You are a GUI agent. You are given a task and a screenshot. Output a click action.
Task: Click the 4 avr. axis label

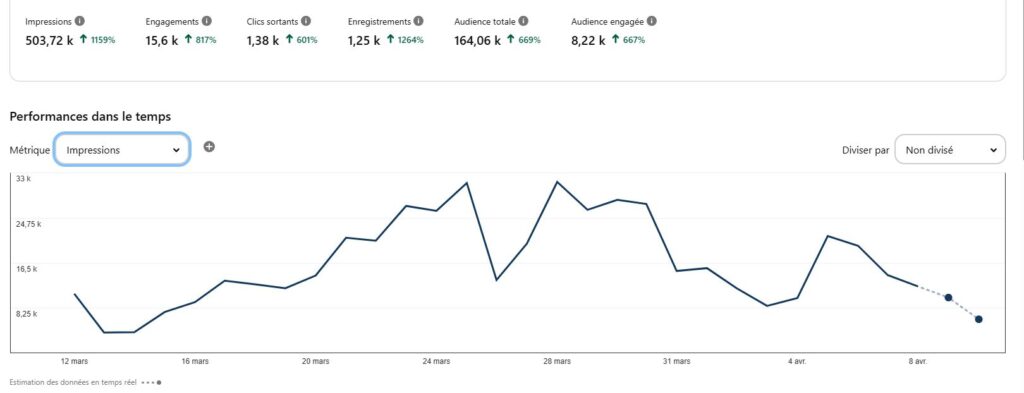click(797, 361)
